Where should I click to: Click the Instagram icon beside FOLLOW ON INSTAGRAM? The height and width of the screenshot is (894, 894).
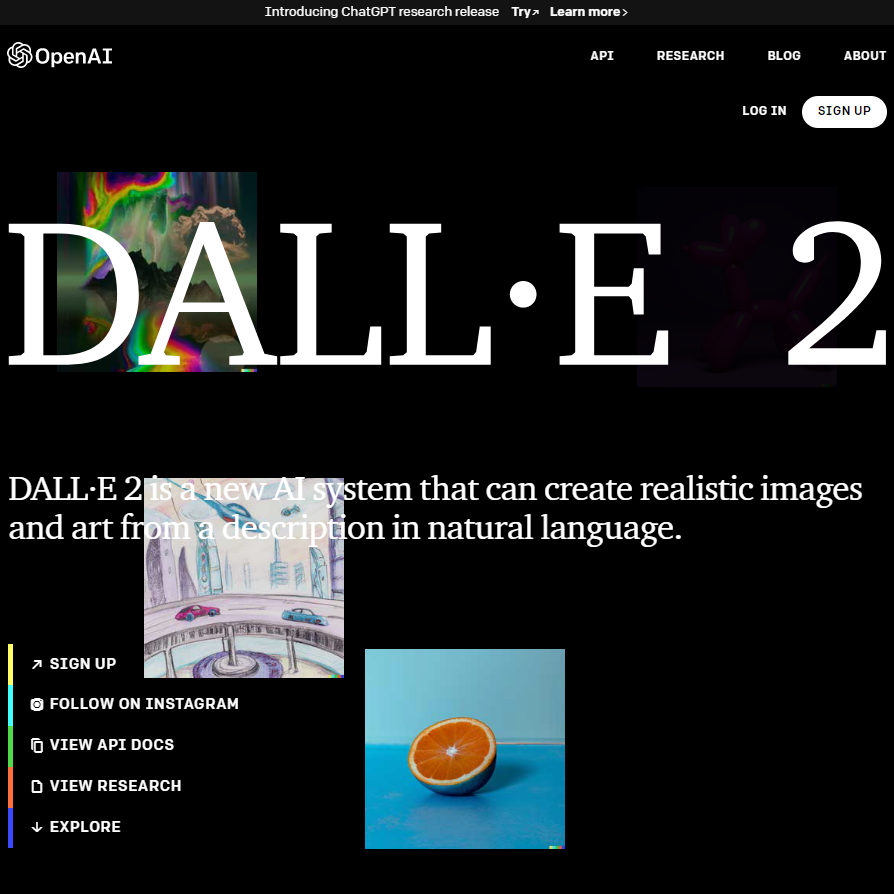pos(36,704)
